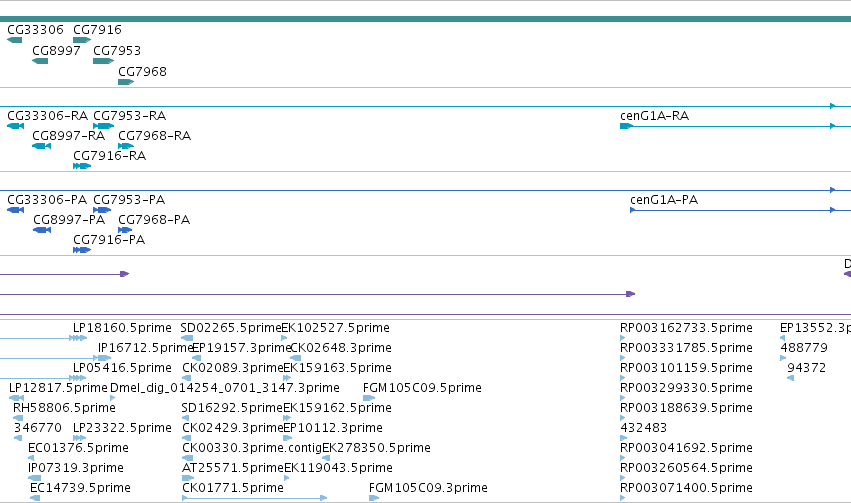Click the CK01771.5prime spliced alignment line
This screenshot has height=503, width=851.
pyautogui.click(x=255, y=498)
